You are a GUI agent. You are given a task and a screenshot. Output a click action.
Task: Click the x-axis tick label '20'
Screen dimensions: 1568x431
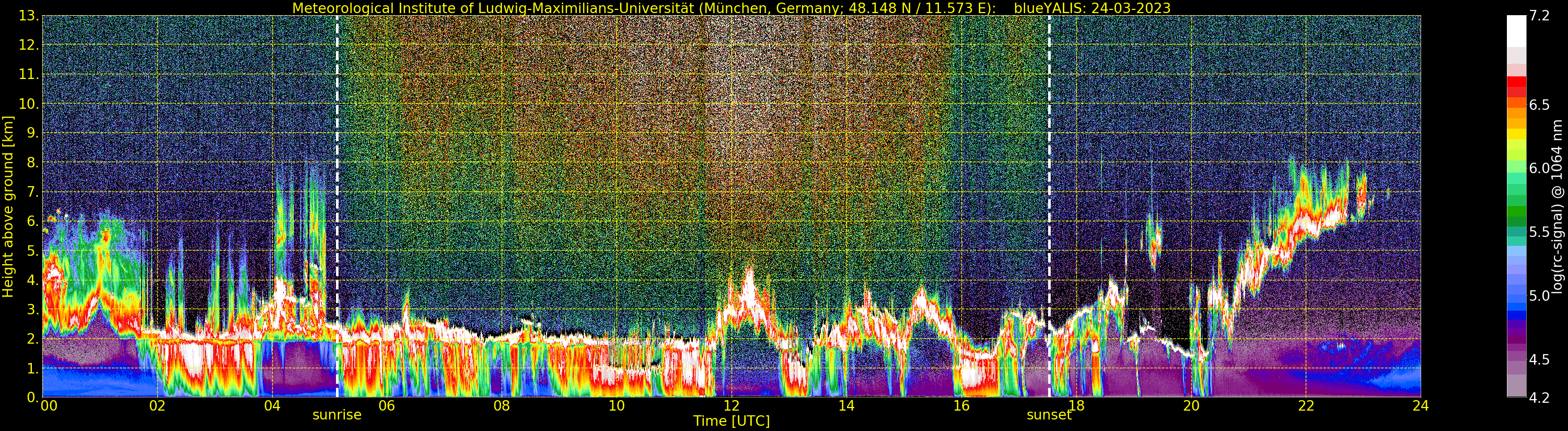coord(1191,405)
